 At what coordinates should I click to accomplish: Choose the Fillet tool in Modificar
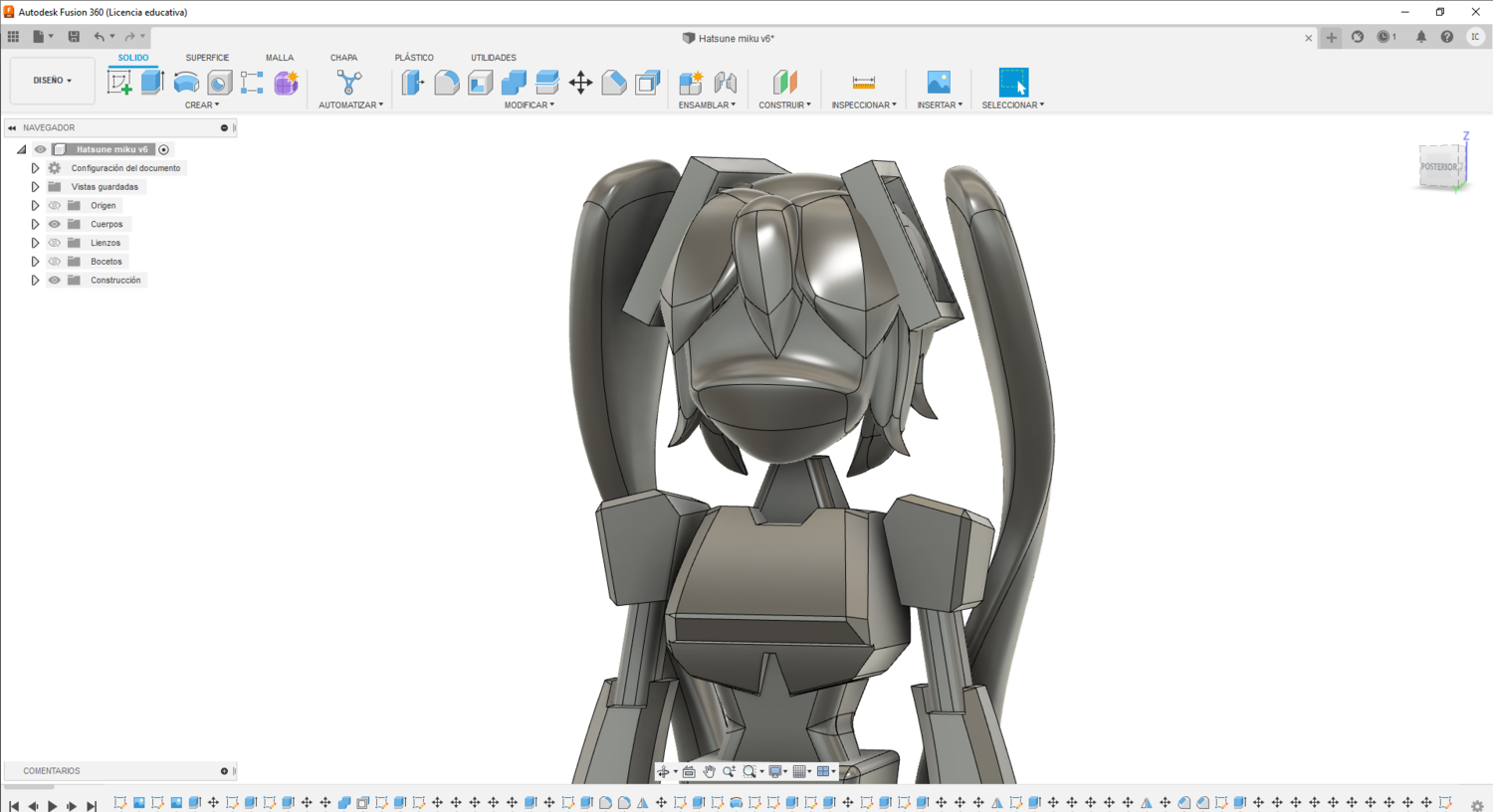(x=447, y=83)
